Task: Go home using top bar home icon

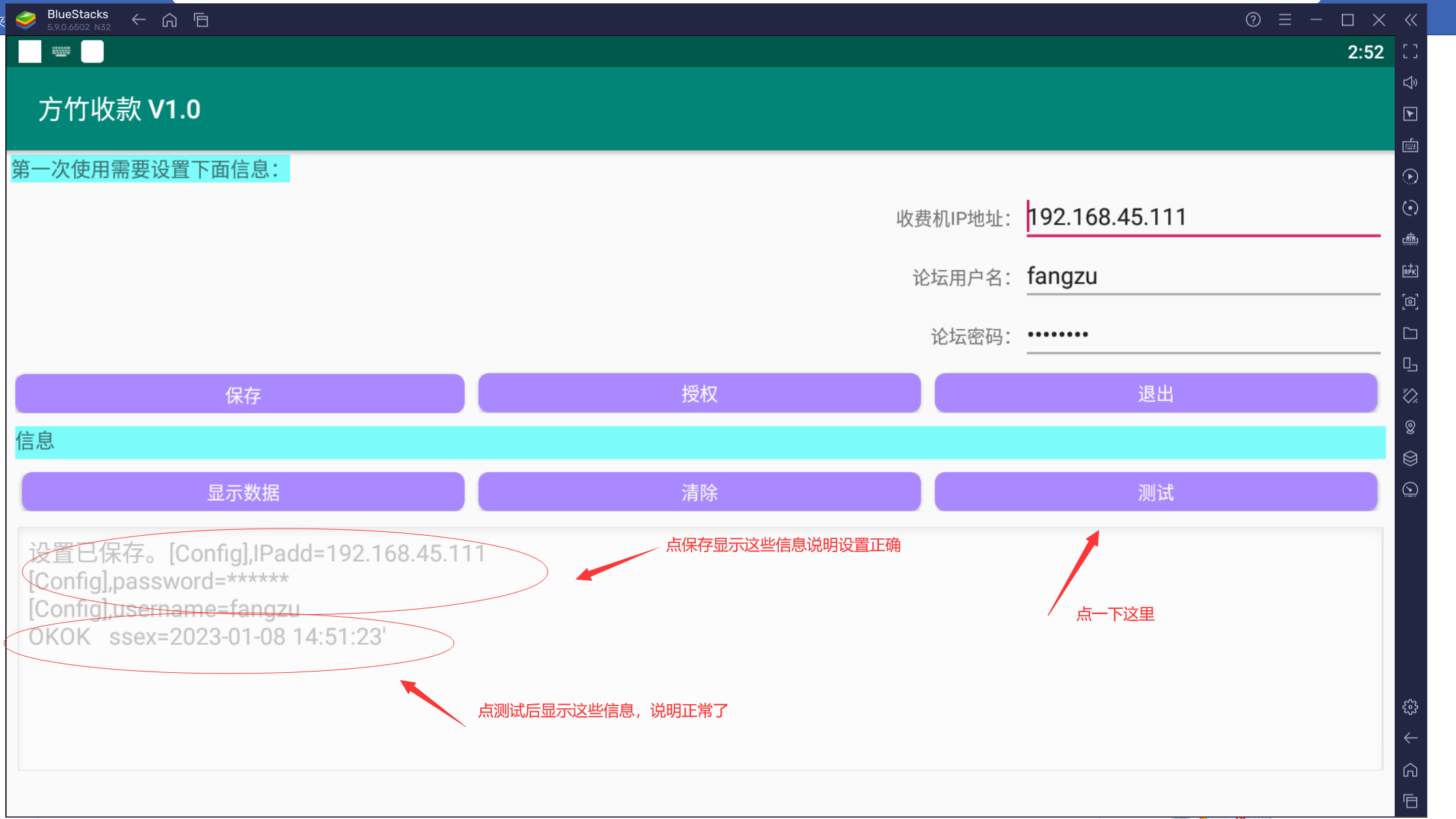Action: pyautogui.click(x=170, y=20)
